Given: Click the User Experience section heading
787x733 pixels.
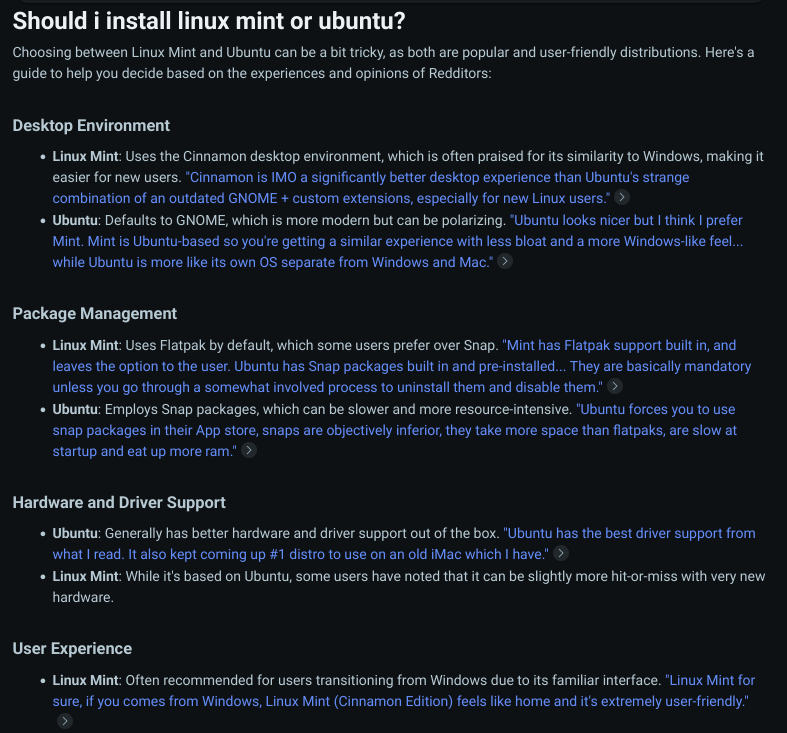Looking at the screenshot, I should pyautogui.click(x=72, y=648).
